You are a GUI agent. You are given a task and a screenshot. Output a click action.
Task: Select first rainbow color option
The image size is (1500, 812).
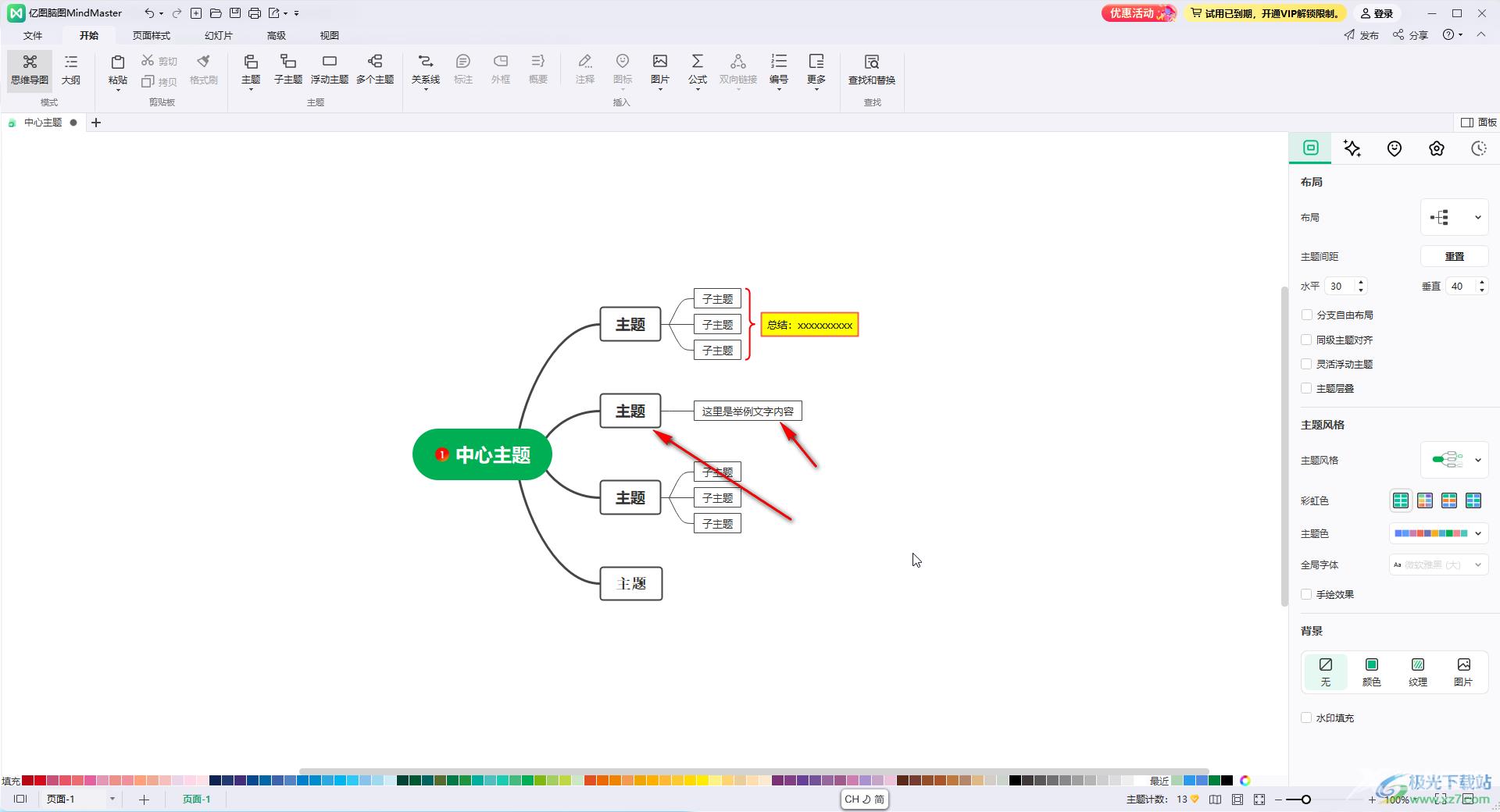pyautogui.click(x=1401, y=500)
